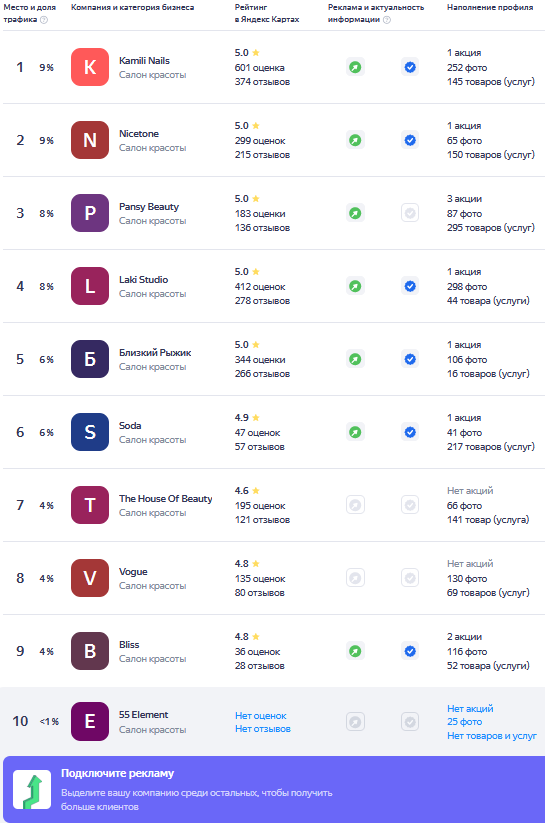Click the 'Нет отзывов' link
Viewport: 545px width, 823px height.
click(263, 729)
